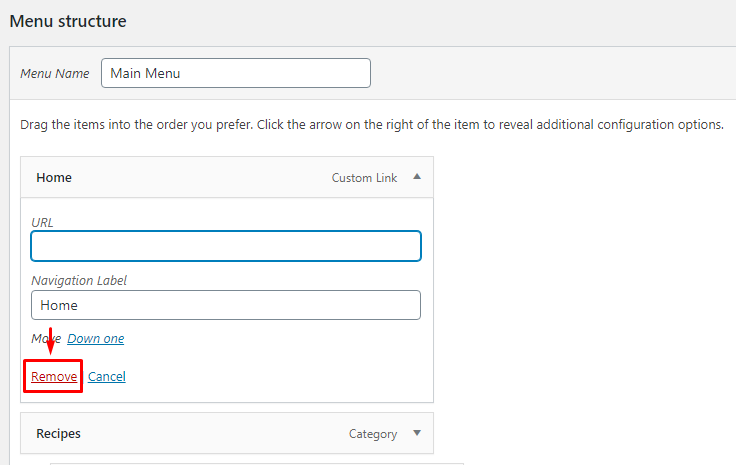Click the Custom Link type label

364,178
